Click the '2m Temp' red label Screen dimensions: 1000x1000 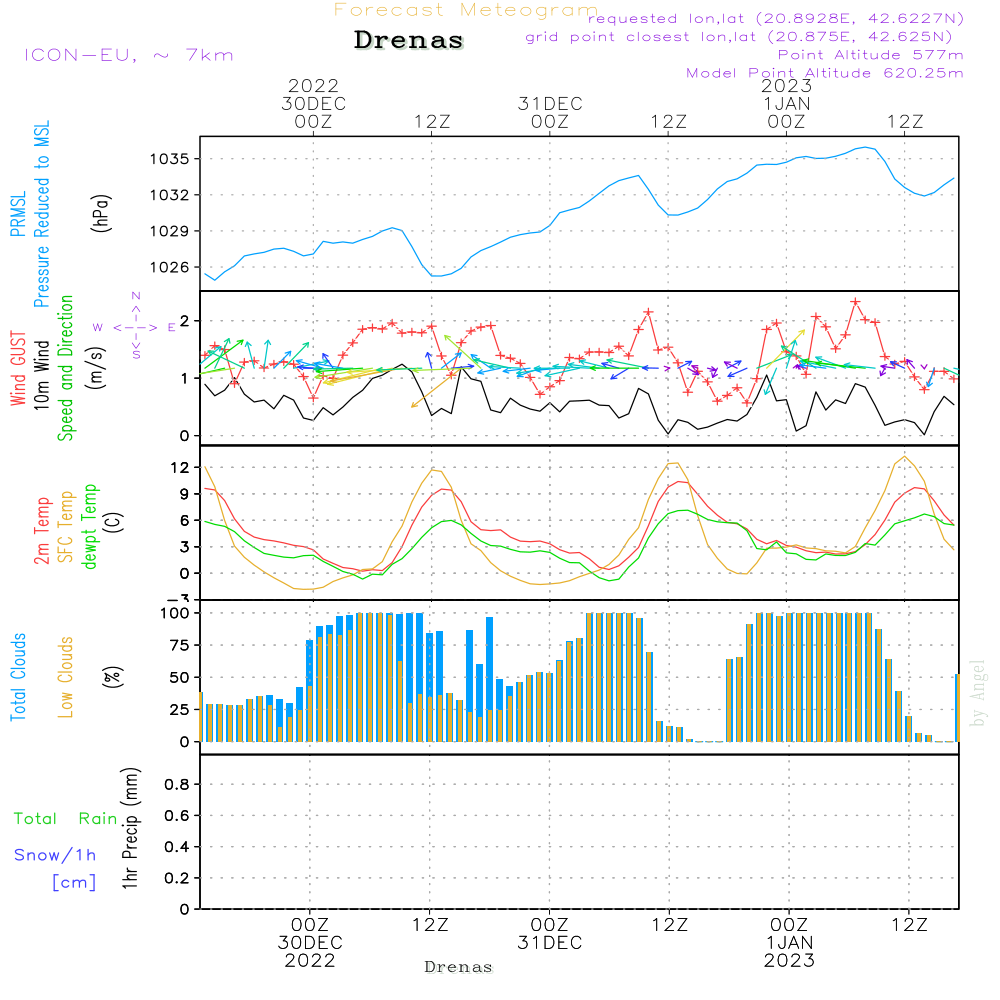pos(41,531)
